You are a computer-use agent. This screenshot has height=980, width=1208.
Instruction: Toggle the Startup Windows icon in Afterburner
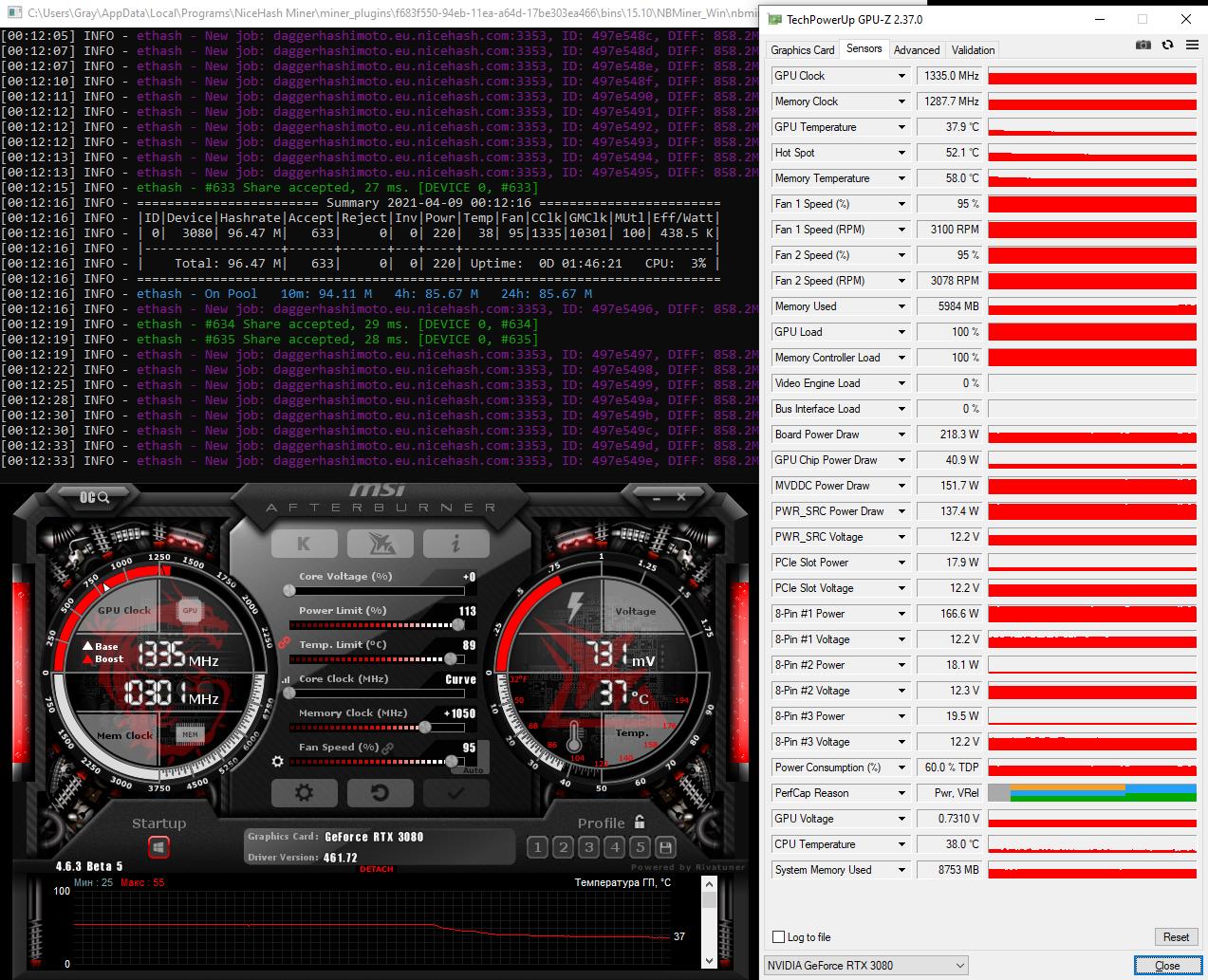pos(158,846)
